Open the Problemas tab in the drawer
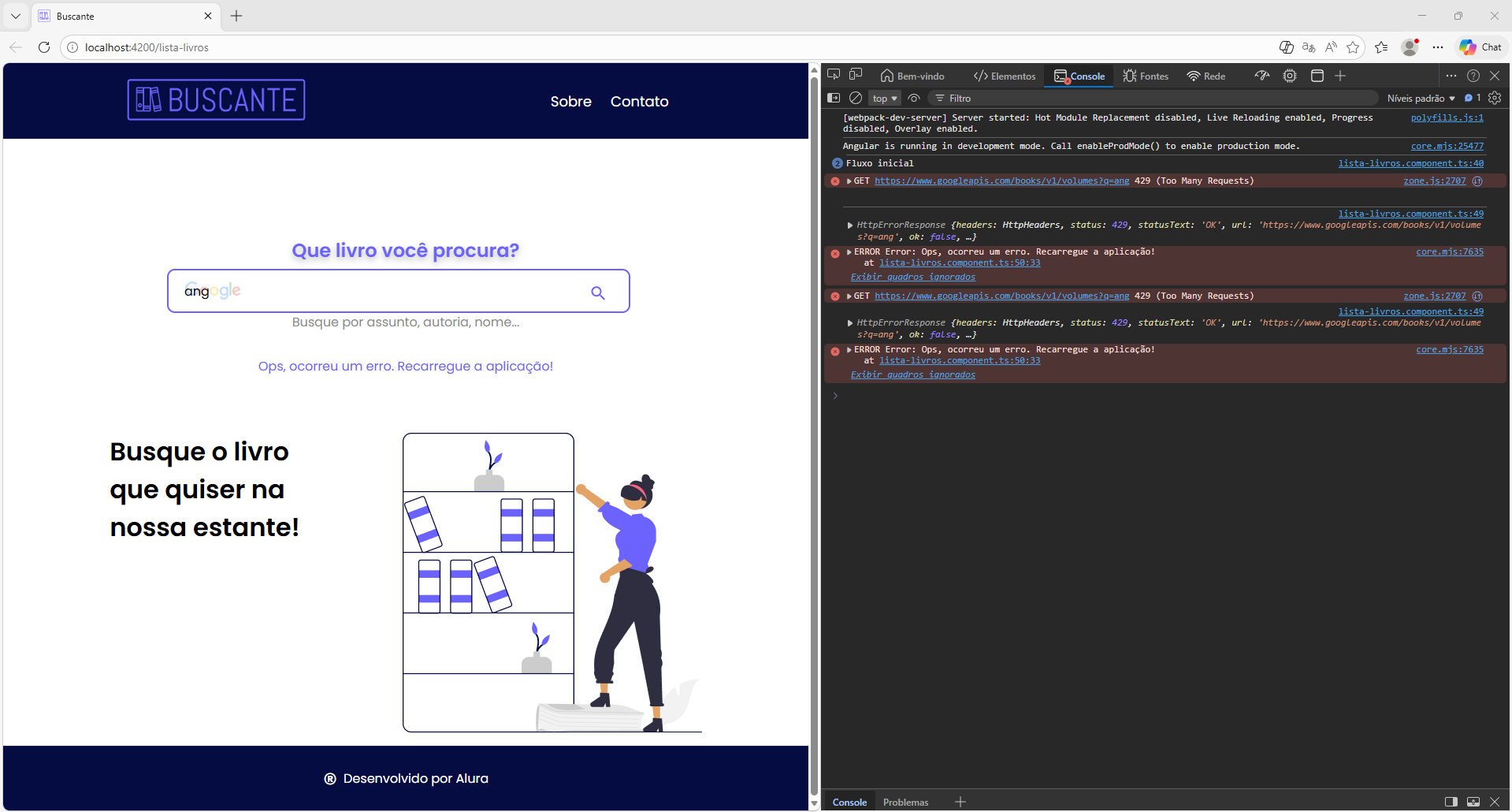Viewport: 1512px width, 812px height. pyautogui.click(x=905, y=802)
